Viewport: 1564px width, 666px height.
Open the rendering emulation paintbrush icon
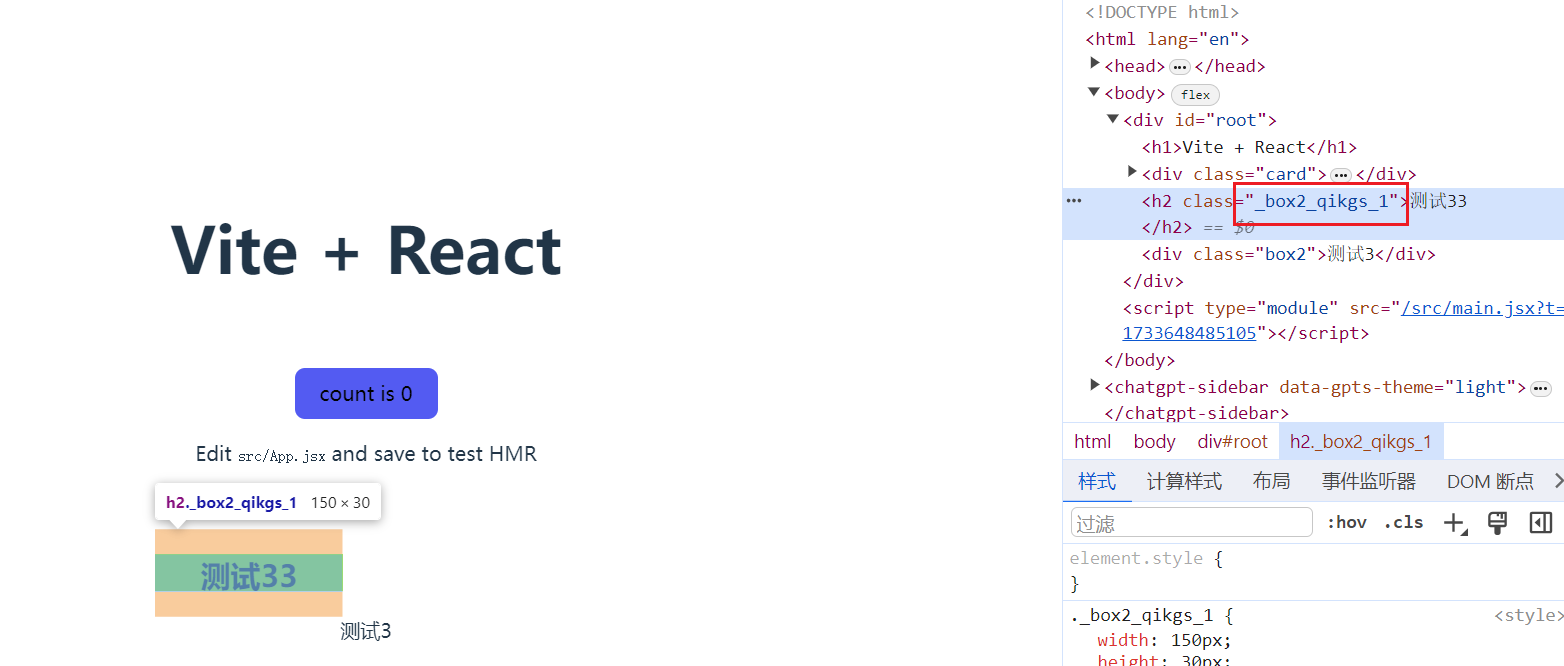(1497, 522)
